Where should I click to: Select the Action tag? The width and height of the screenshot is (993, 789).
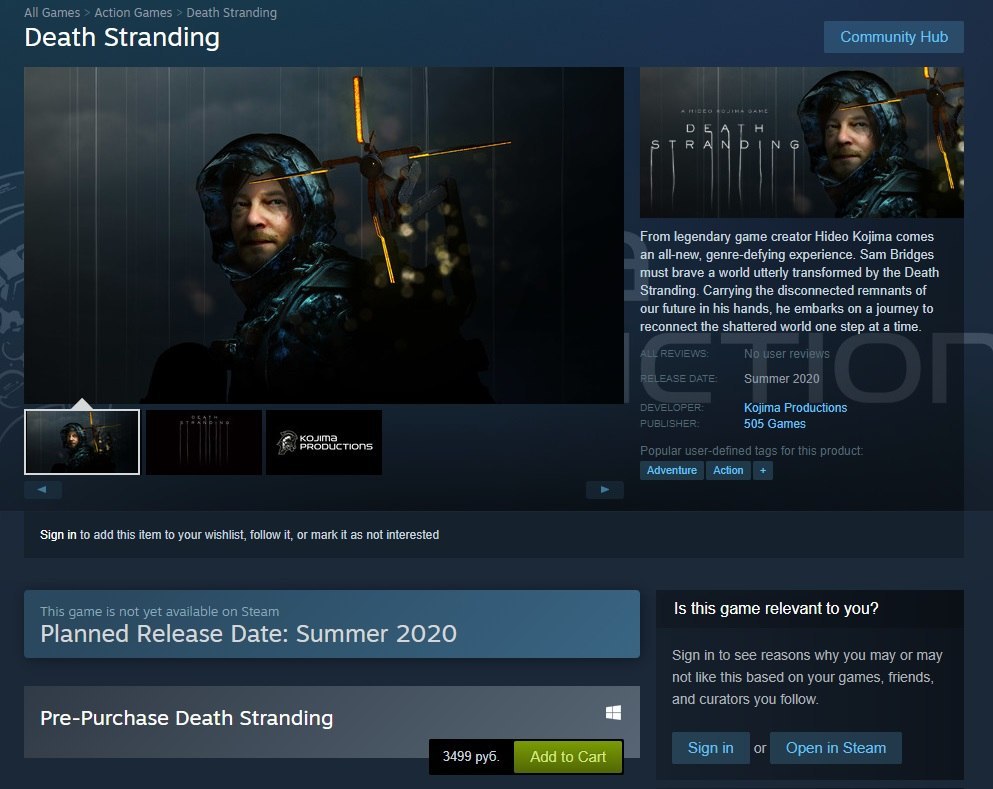(728, 470)
